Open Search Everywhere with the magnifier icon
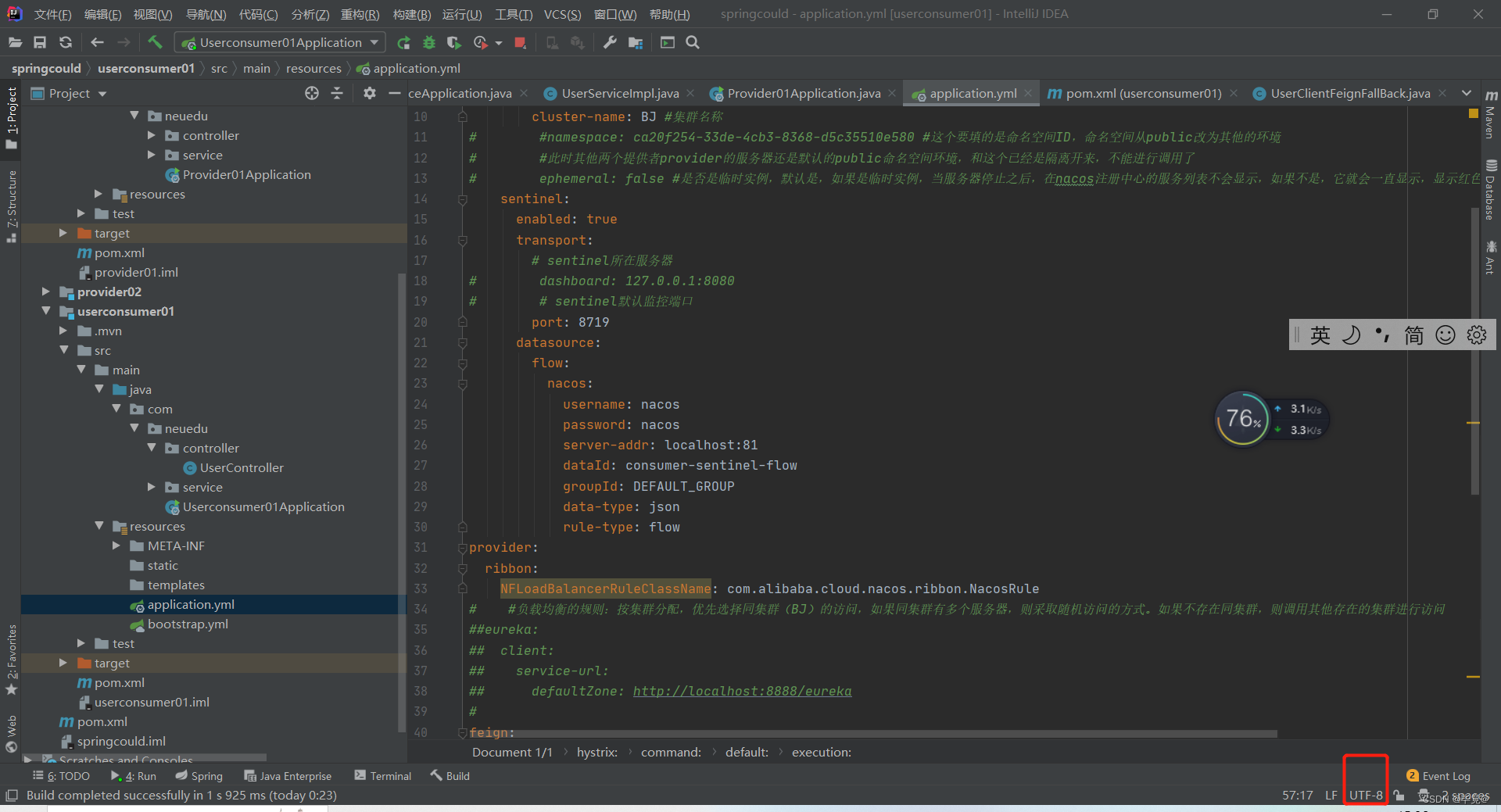Image resolution: width=1501 pixels, height=812 pixels. click(x=693, y=42)
